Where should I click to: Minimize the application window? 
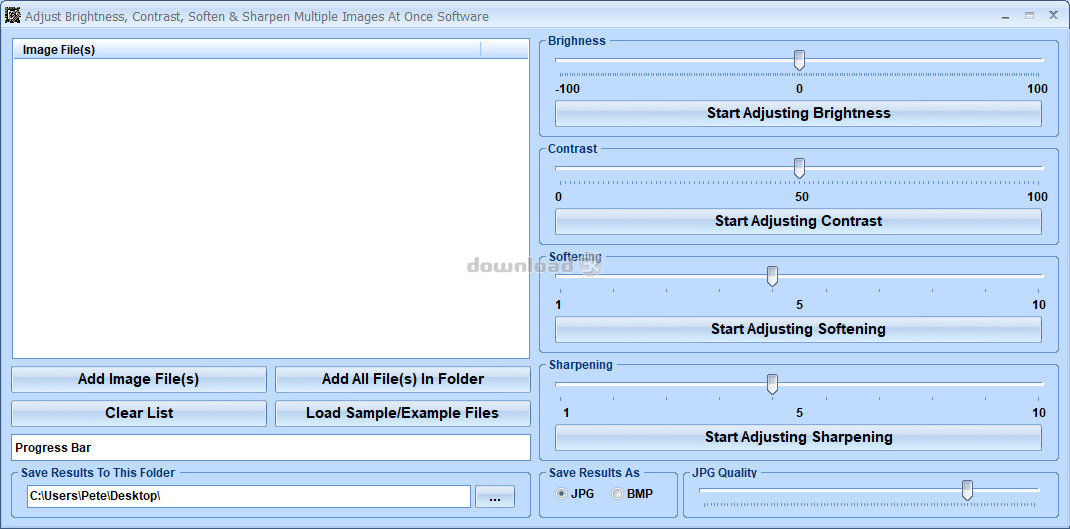[x=1005, y=16]
